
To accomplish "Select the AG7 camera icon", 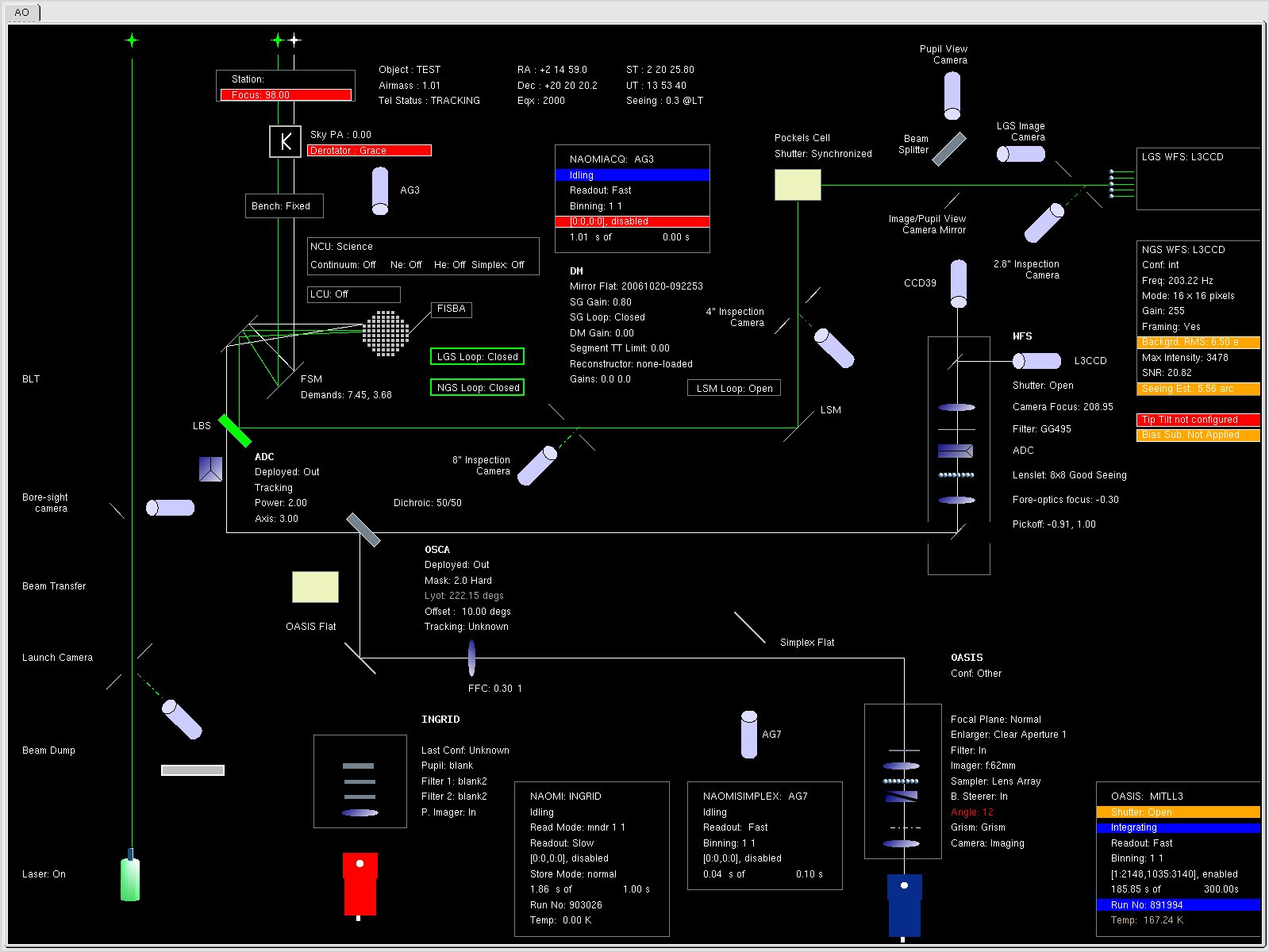I will [748, 735].
